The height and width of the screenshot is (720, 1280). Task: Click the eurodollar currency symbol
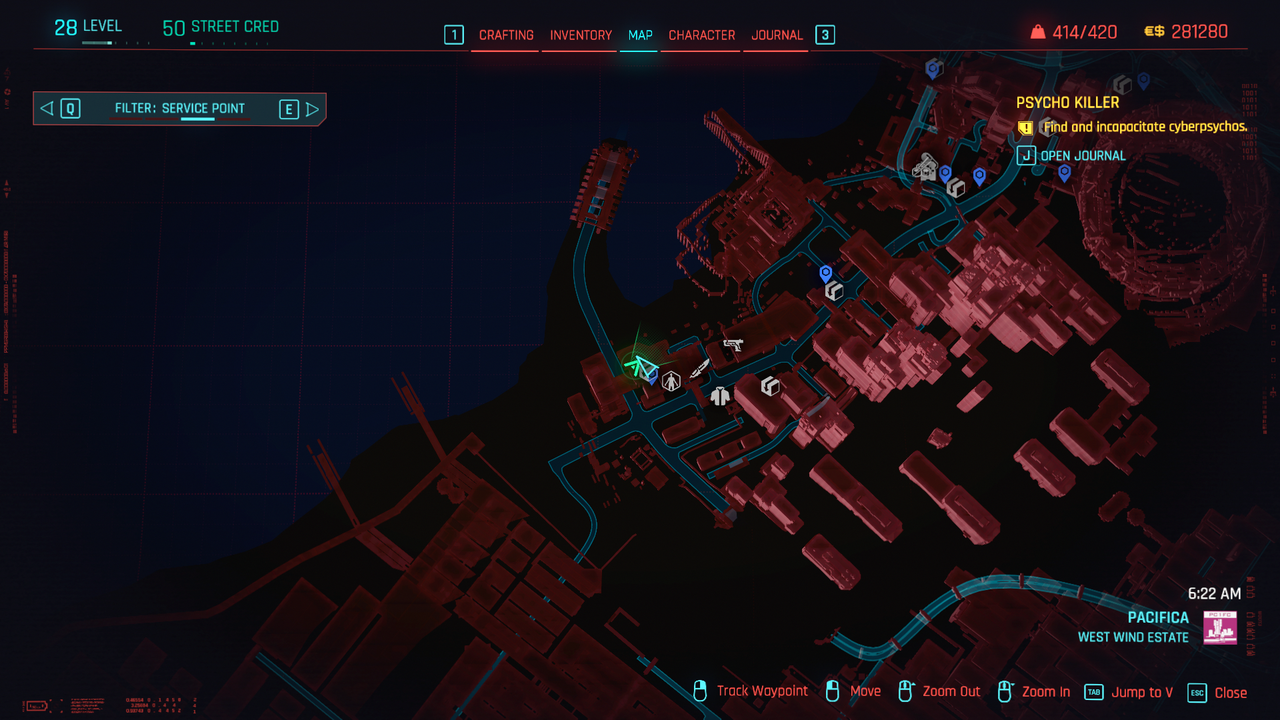(1154, 32)
